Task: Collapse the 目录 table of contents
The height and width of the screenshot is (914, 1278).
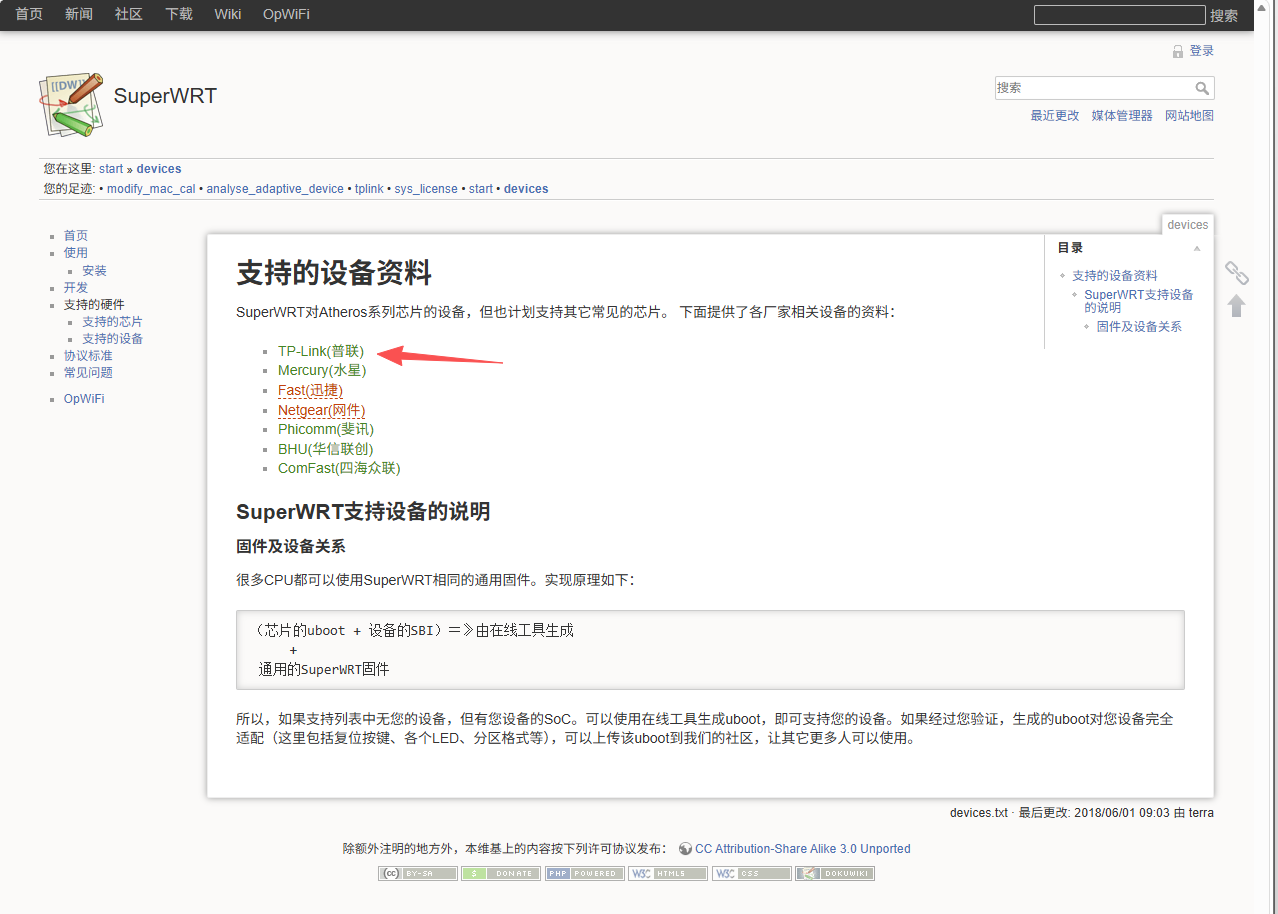Action: 1197,248
